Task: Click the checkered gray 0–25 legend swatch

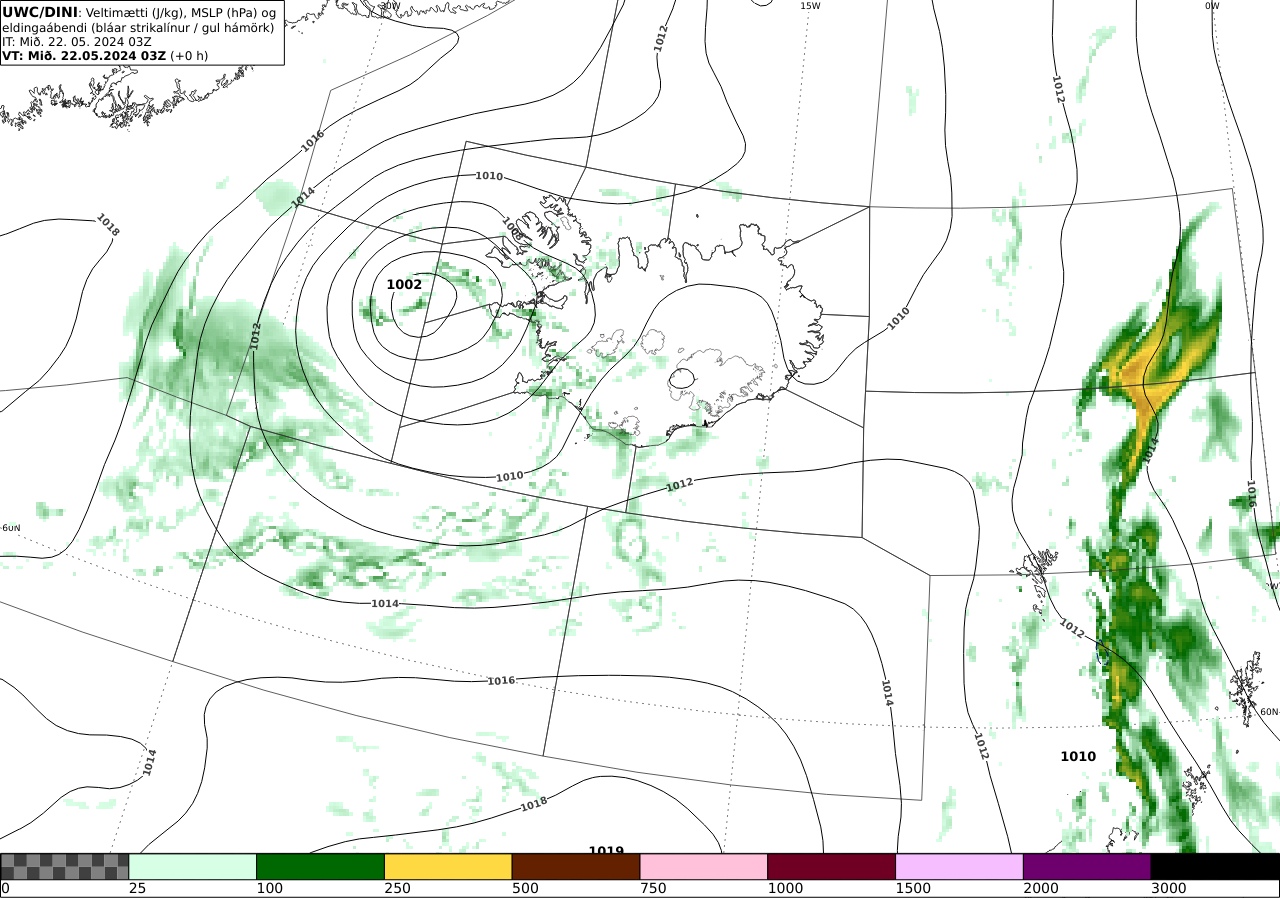Action: click(x=65, y=866)
